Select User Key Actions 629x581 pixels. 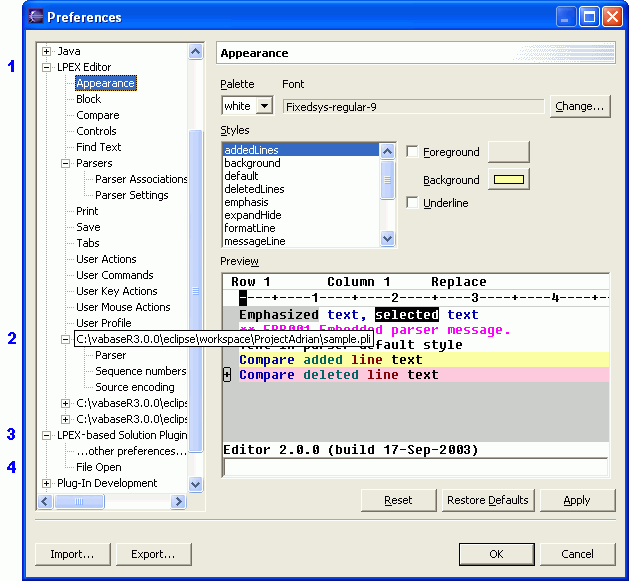(x=117, y=291)
